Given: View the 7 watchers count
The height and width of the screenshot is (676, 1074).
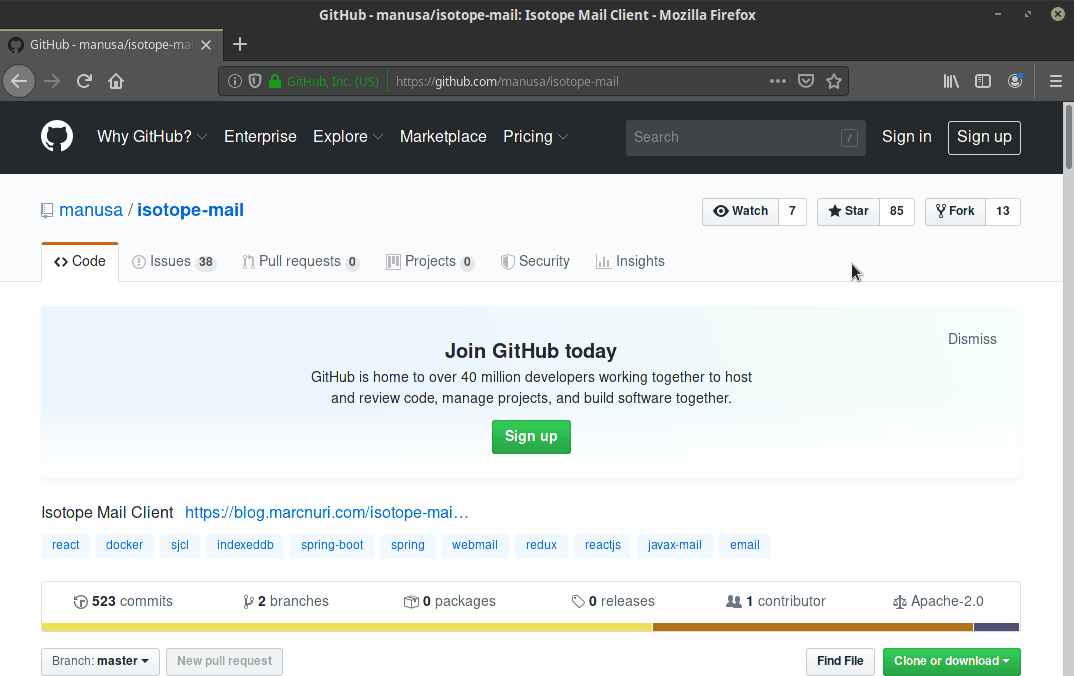Looking at the screenshot, I should pos(792,211).
